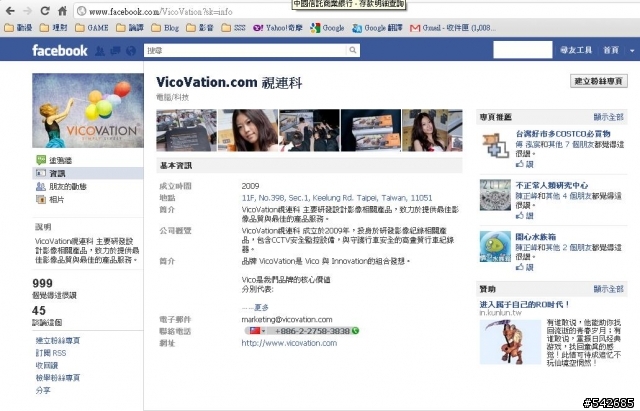Image resolution: width=640 pixels, height=411 pixels.
Task: Open Google Translate bookmark
Action: tap(378, 28)
